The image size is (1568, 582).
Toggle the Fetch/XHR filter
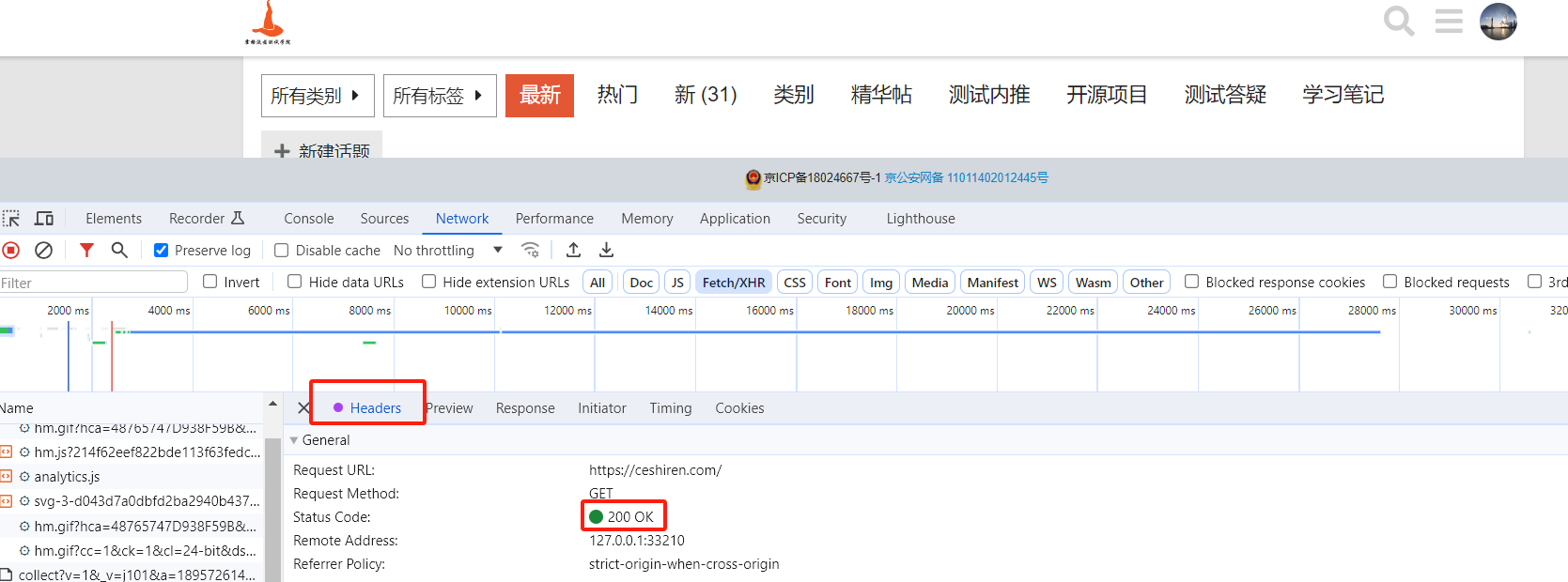[x=734, y=283]
